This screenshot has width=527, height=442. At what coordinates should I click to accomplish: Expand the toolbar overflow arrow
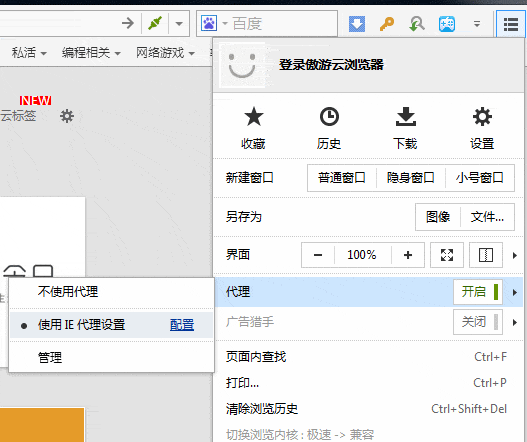[477, 24]
